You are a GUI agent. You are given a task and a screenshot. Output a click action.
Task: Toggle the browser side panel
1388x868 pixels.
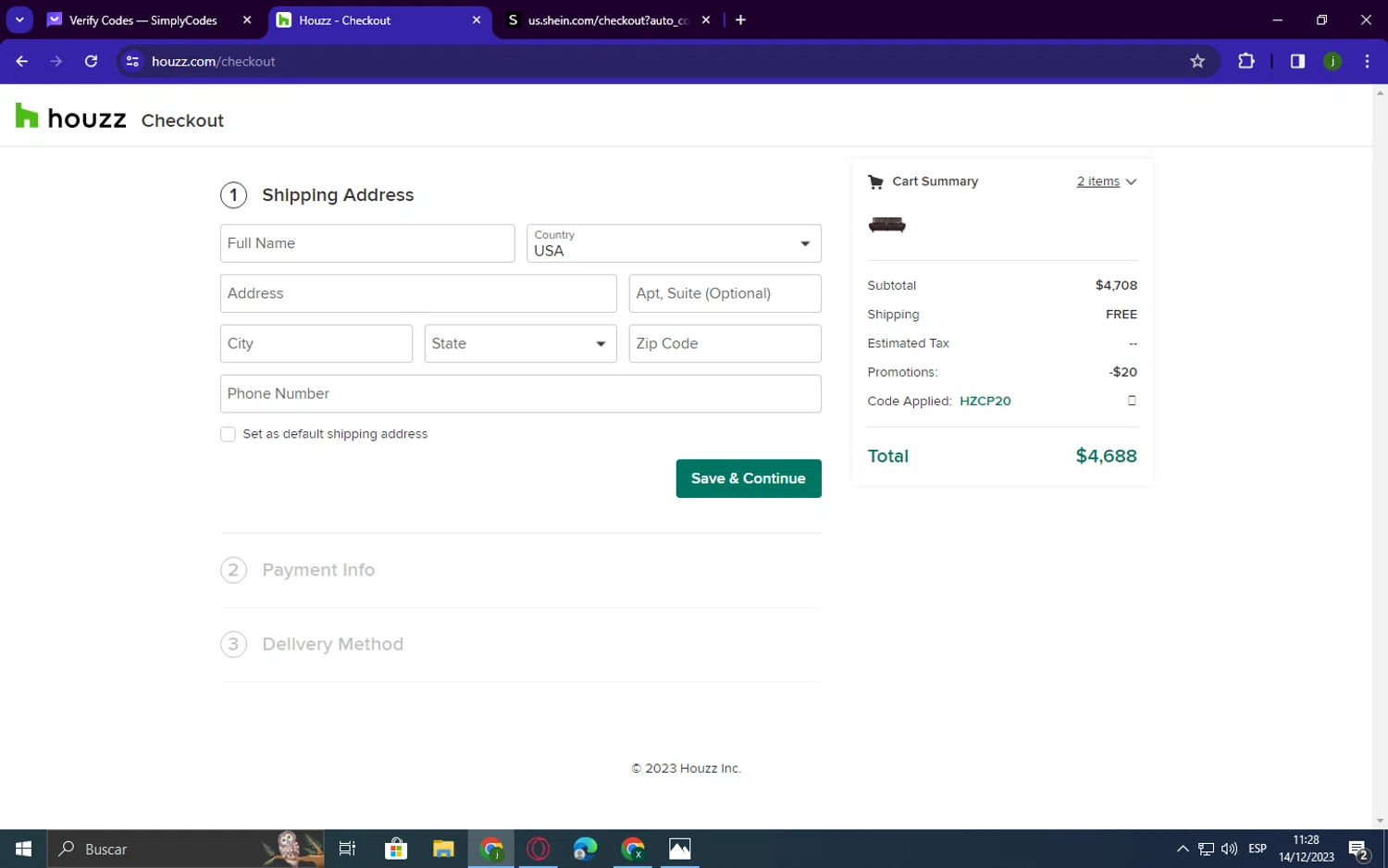click(1297, 61)
